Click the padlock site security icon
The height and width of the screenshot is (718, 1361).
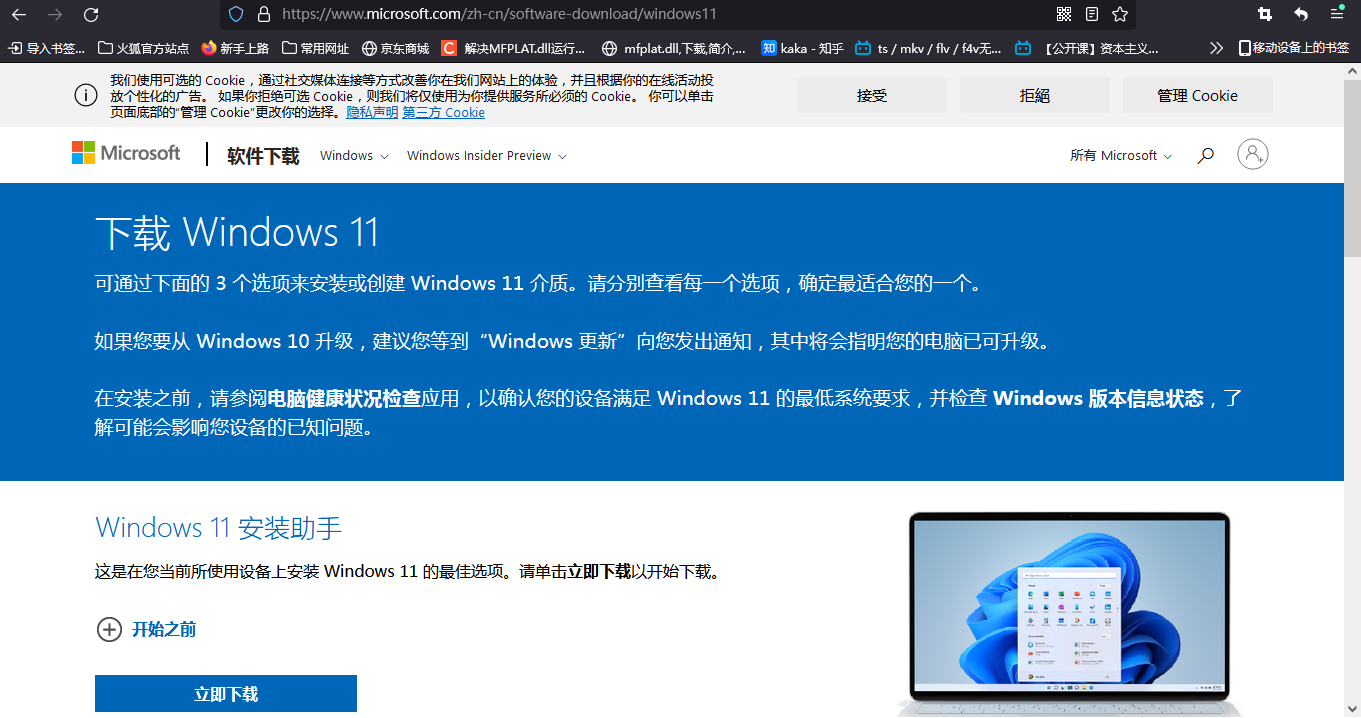[x=264, y=14]
